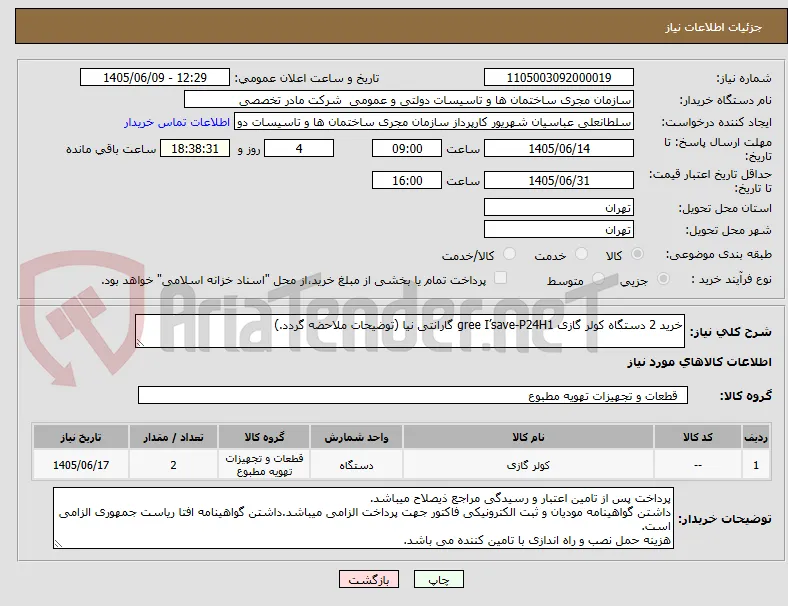Open the اطلاعات تماس خریدار link
Image resolution: width=788 pixels, height=606 pixels.
point(177,122)
